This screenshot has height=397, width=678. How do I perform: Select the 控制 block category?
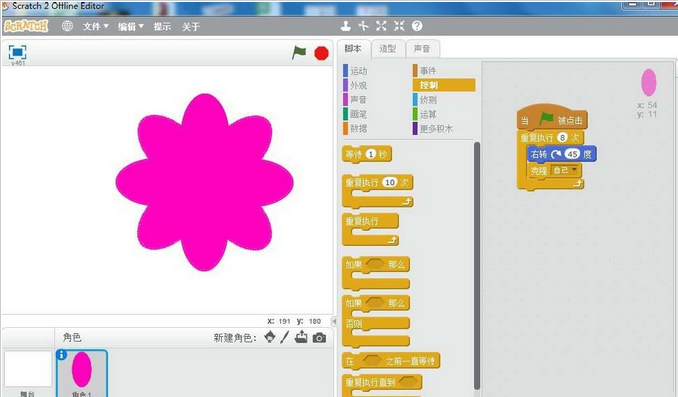point(444,85)
